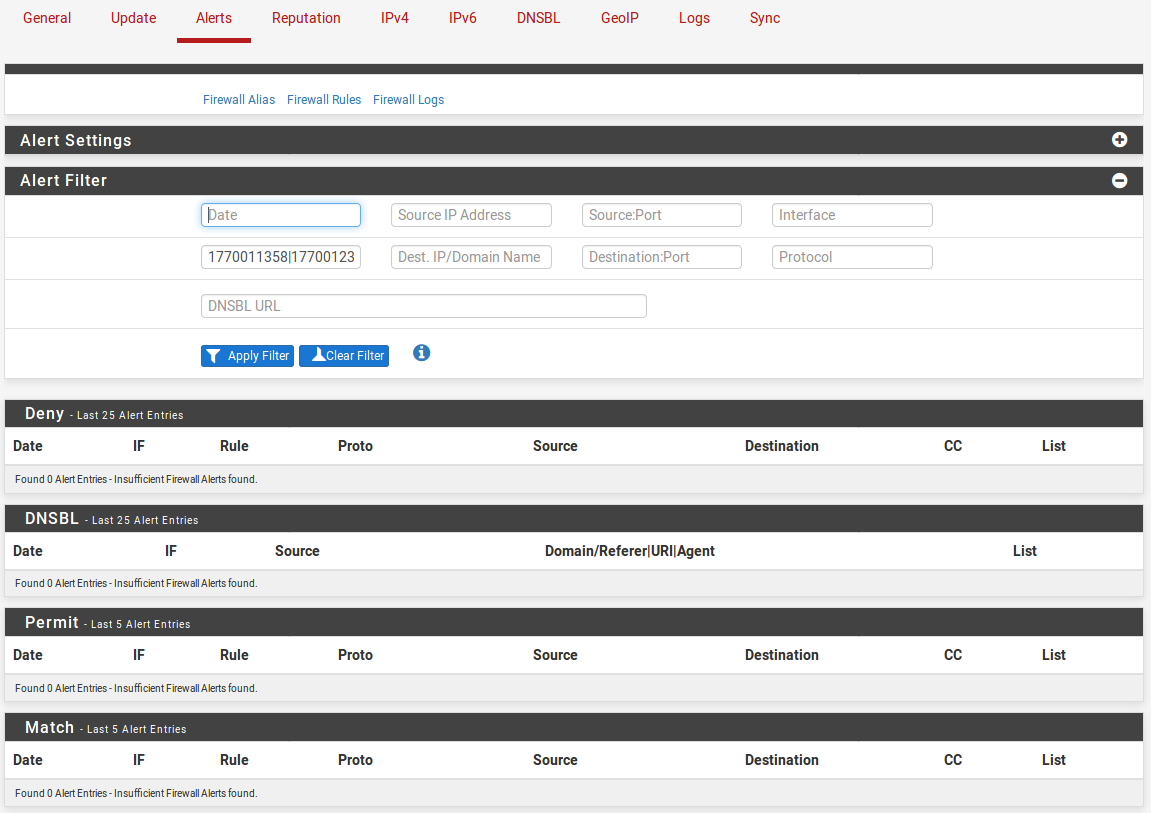
Task: Expand the Alert Settings panel
Action: coord(1119,140)
